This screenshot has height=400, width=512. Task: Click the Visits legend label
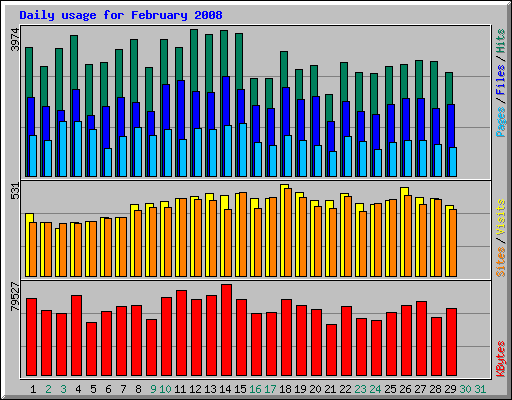point(501,218)
